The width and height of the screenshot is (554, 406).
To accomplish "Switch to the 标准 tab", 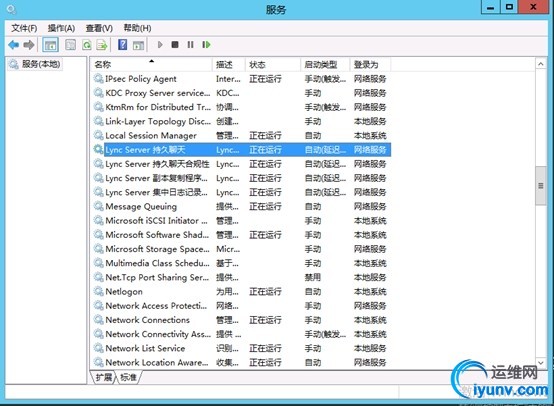I will coord(128,377).
